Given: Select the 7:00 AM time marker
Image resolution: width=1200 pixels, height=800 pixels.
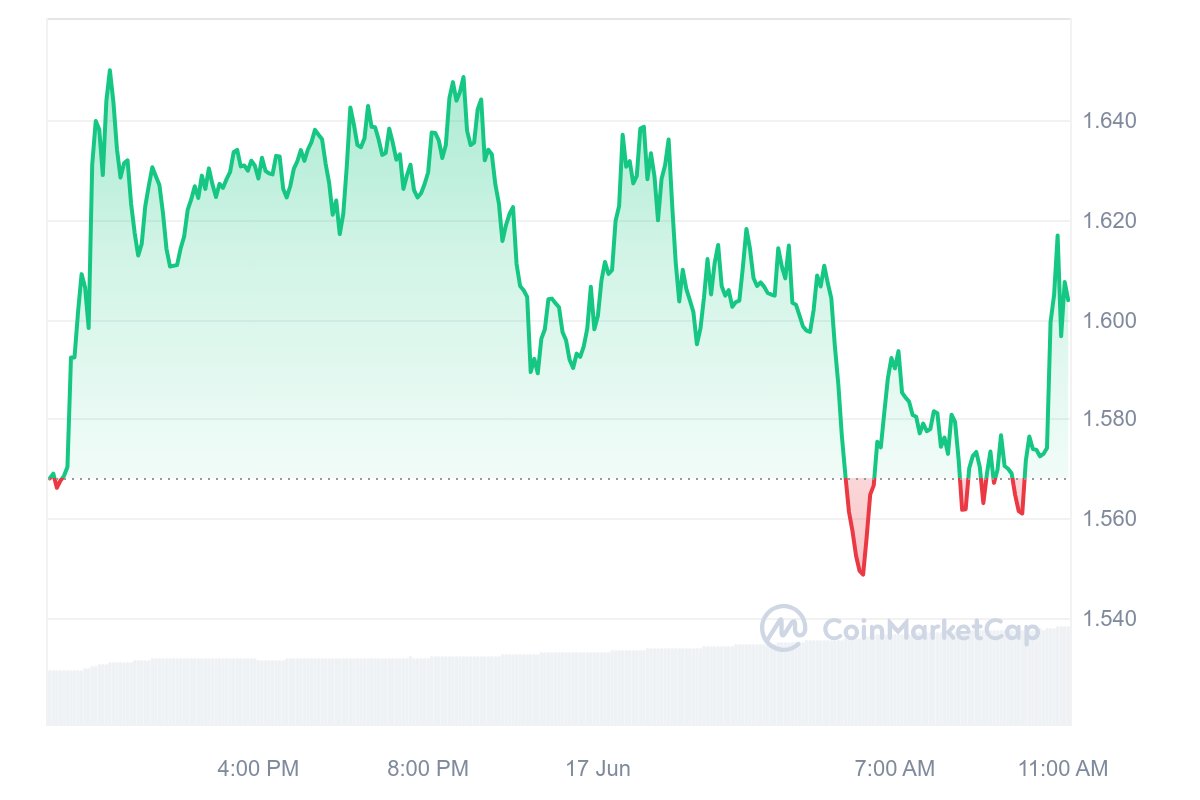Looking at the screenshot, I should click(895, 769).
